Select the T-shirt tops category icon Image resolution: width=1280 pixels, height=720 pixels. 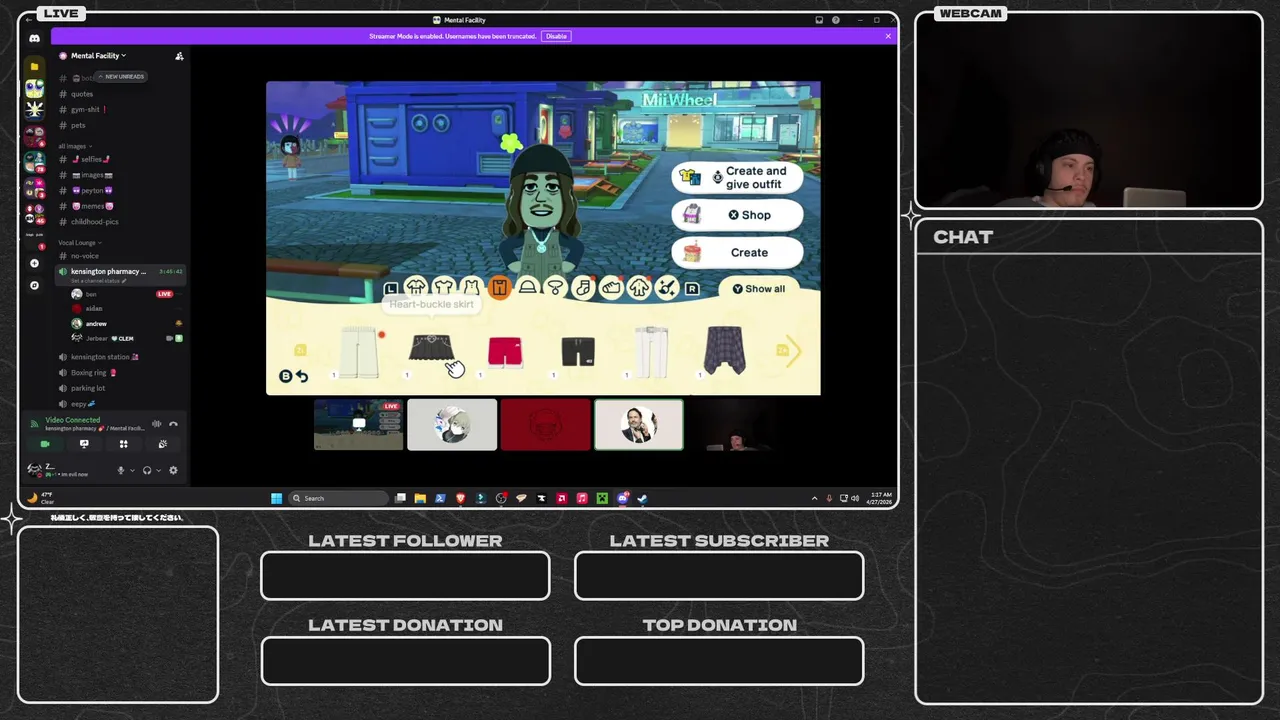(x=443, y=288)
